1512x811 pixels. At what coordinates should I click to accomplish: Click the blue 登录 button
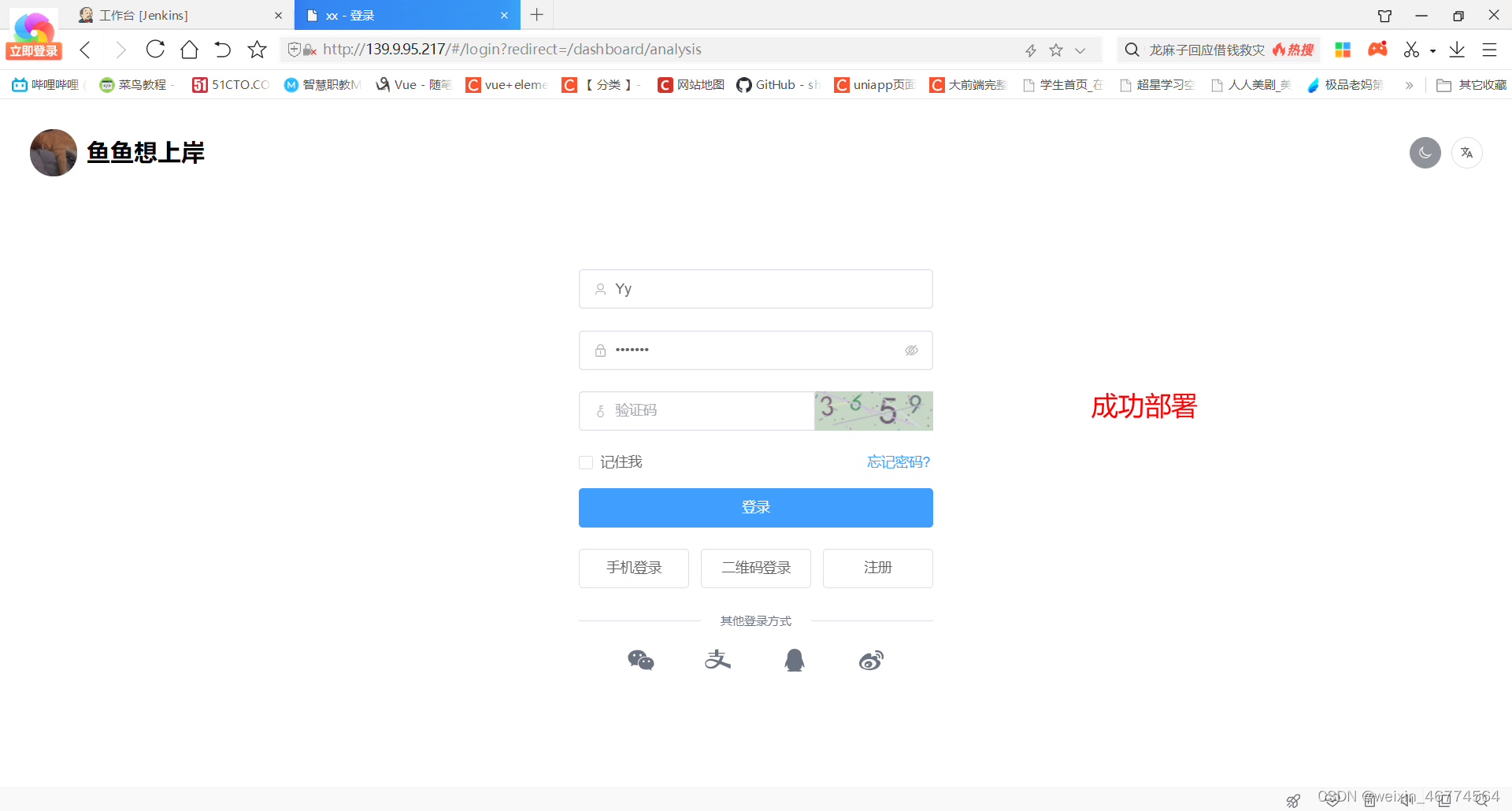(756, 508)
